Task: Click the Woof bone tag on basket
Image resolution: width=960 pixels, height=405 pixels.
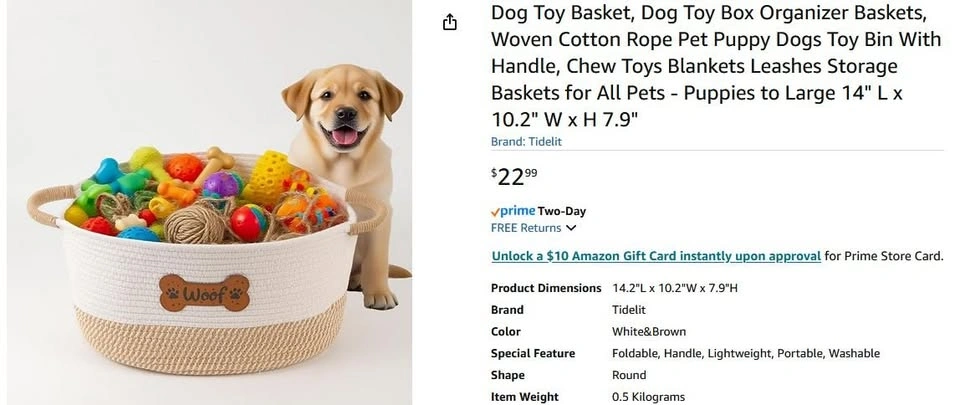Action: (204, 292)
